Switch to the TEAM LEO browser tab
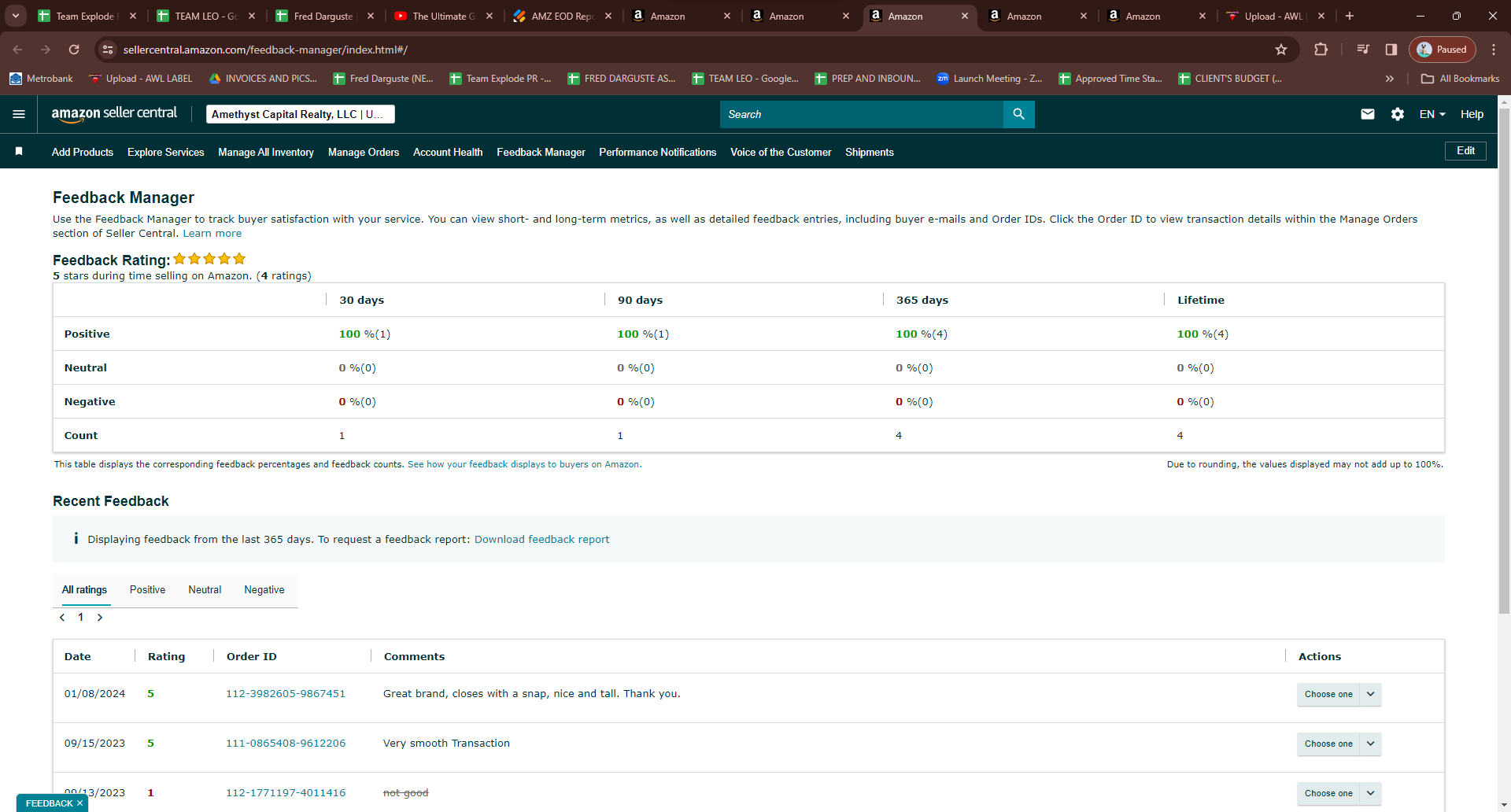The width and height of the screenshot is (1511, 812). [206, 16]
